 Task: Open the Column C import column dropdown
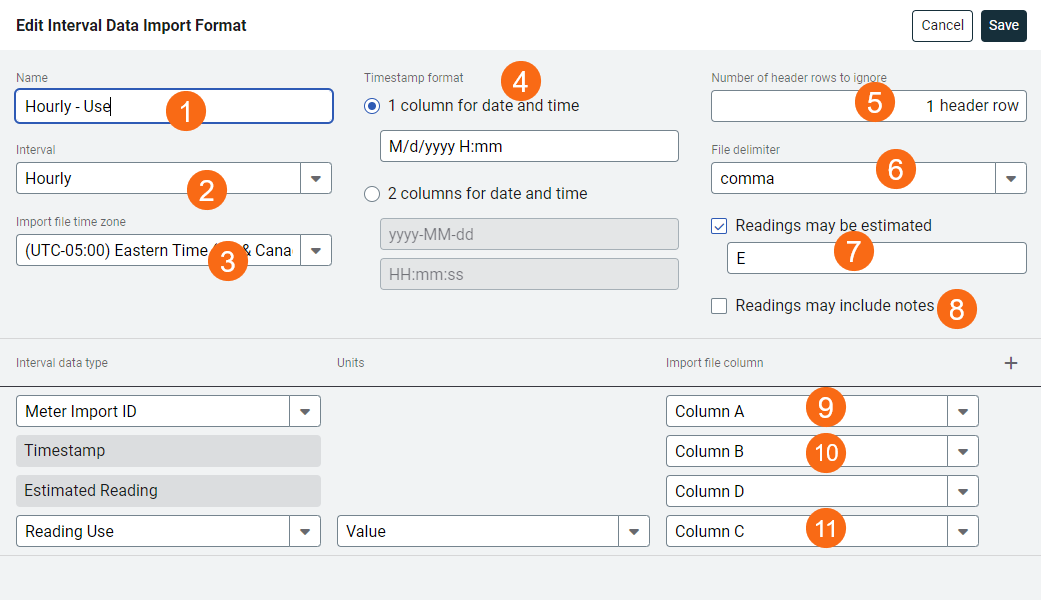click(963, 532)
